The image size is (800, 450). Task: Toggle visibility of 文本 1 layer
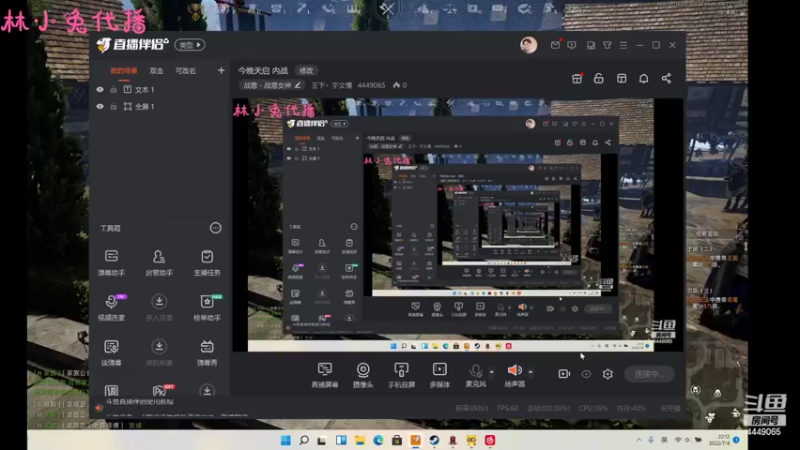100,89
